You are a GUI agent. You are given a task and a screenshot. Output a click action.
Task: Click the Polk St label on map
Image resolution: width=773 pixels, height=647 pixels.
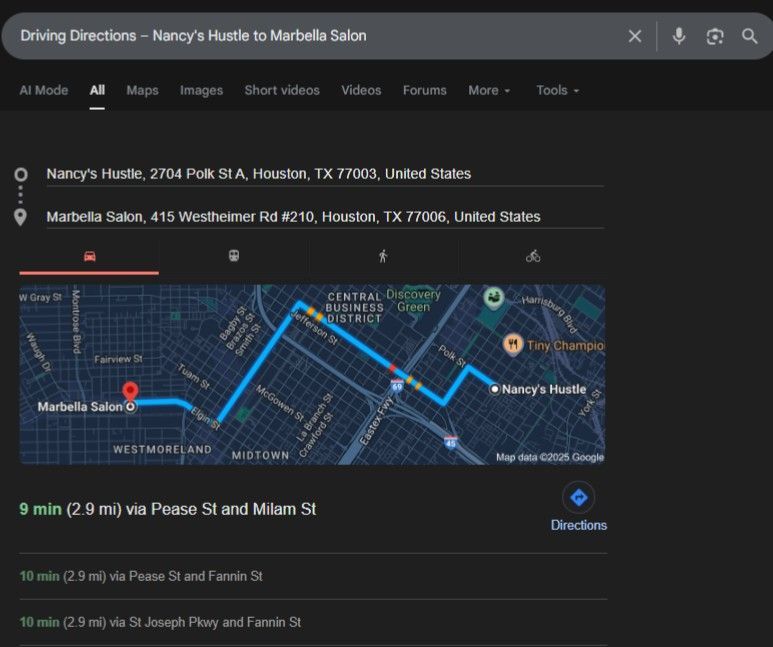452,356
